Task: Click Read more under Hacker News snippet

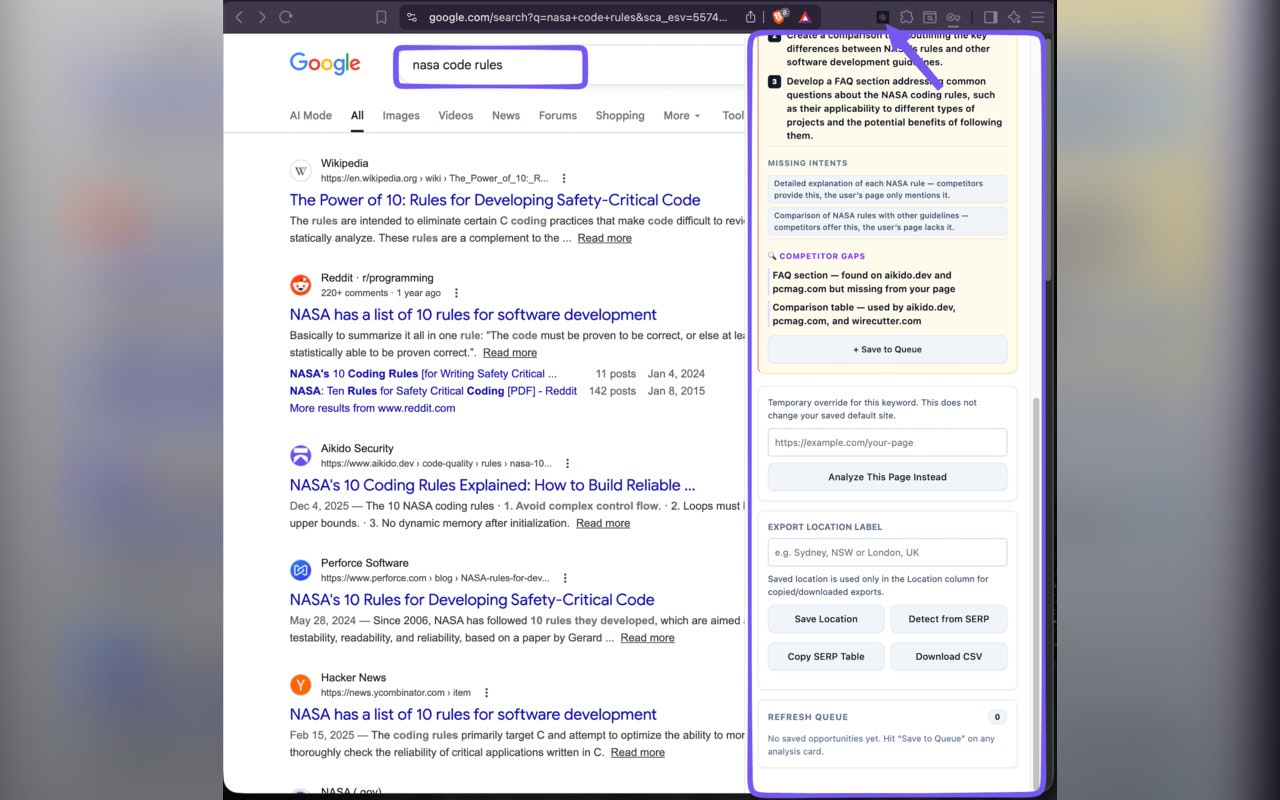Action: click(x=638, y=753)
